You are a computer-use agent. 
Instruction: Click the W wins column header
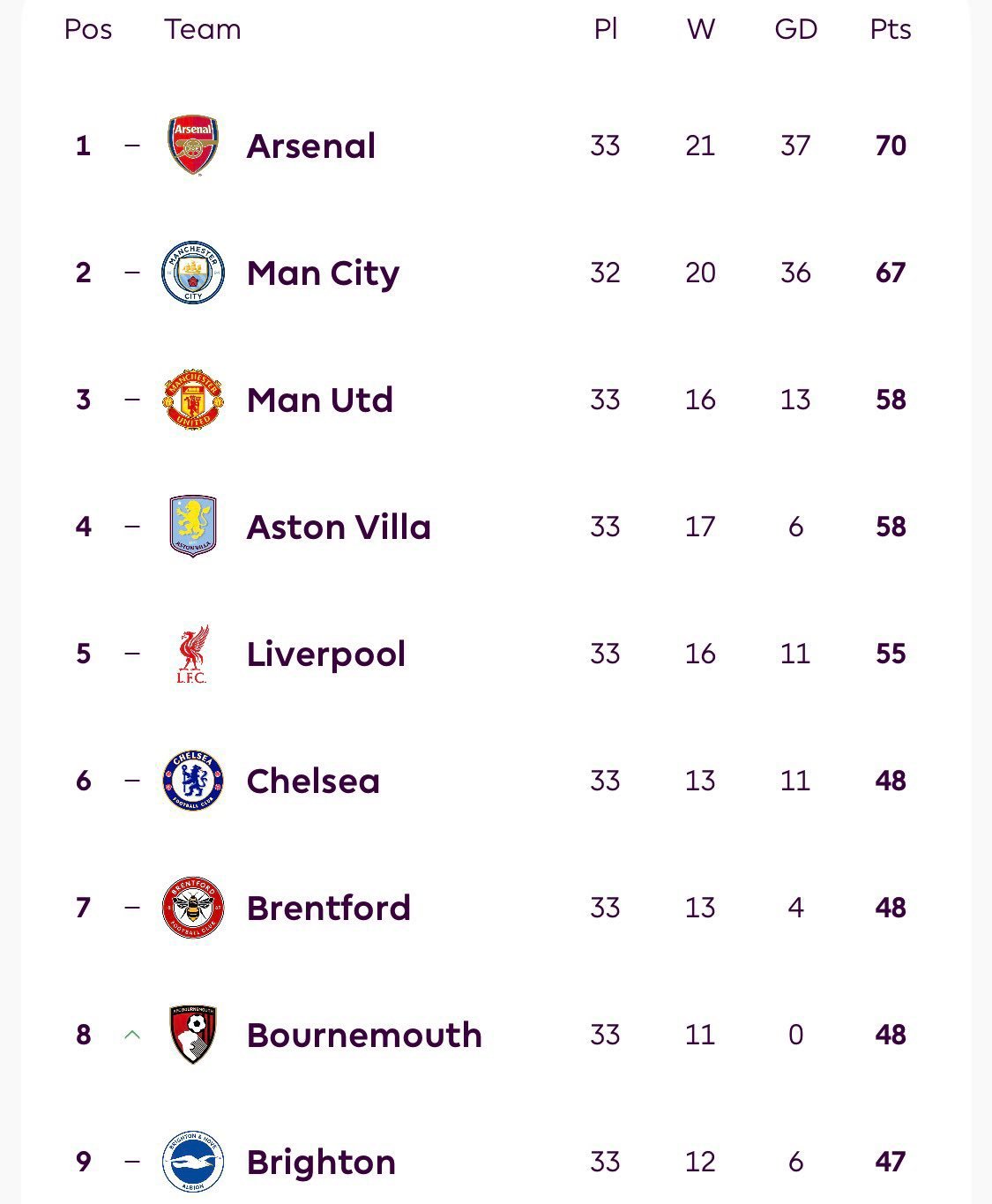[x=700, y=29]
